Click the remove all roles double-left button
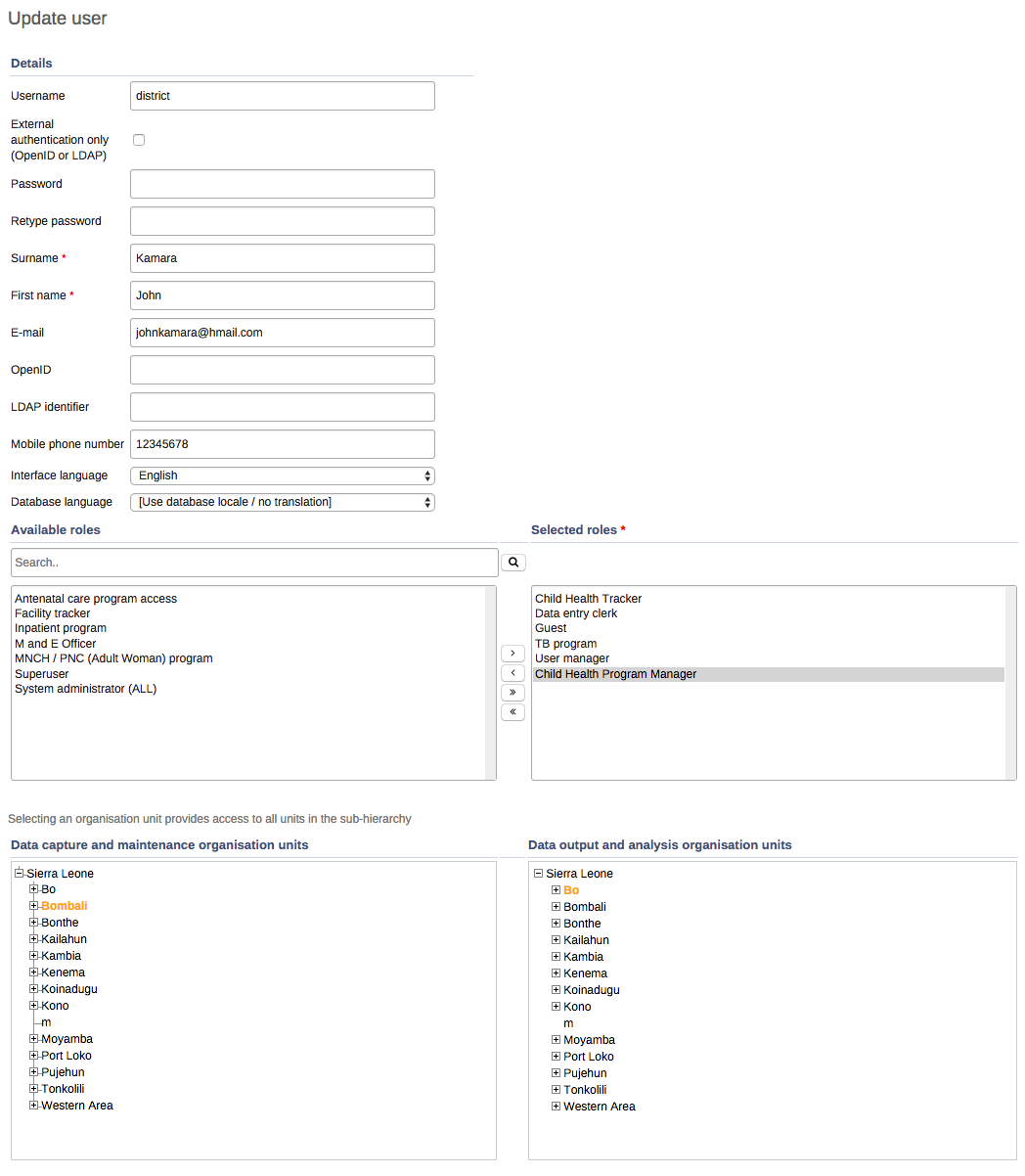 click(512, 712)
